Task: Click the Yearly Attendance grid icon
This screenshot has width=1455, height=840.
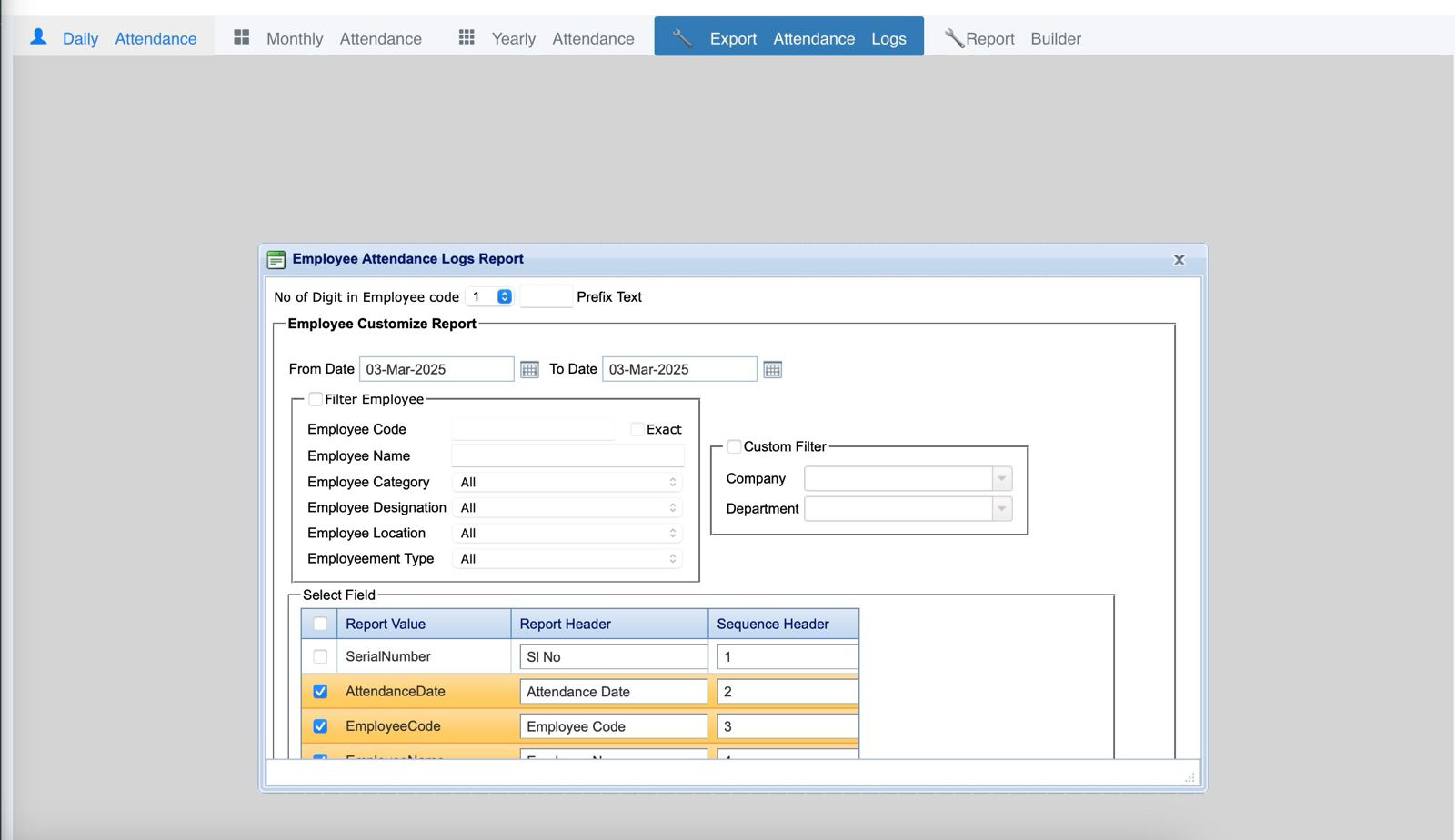Action: [467, 37]
